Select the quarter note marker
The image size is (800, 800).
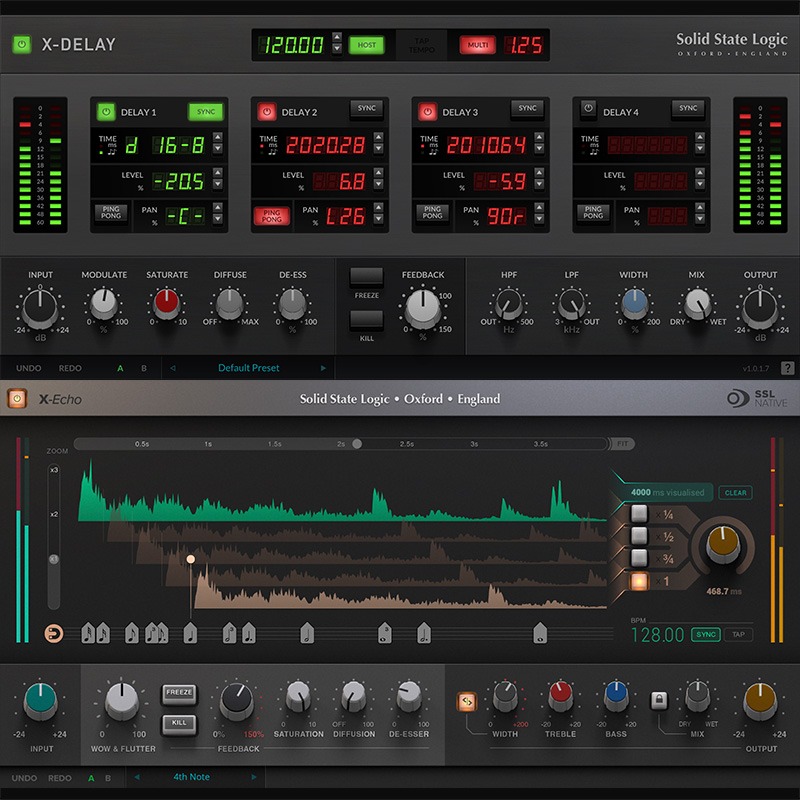[190, 633]
